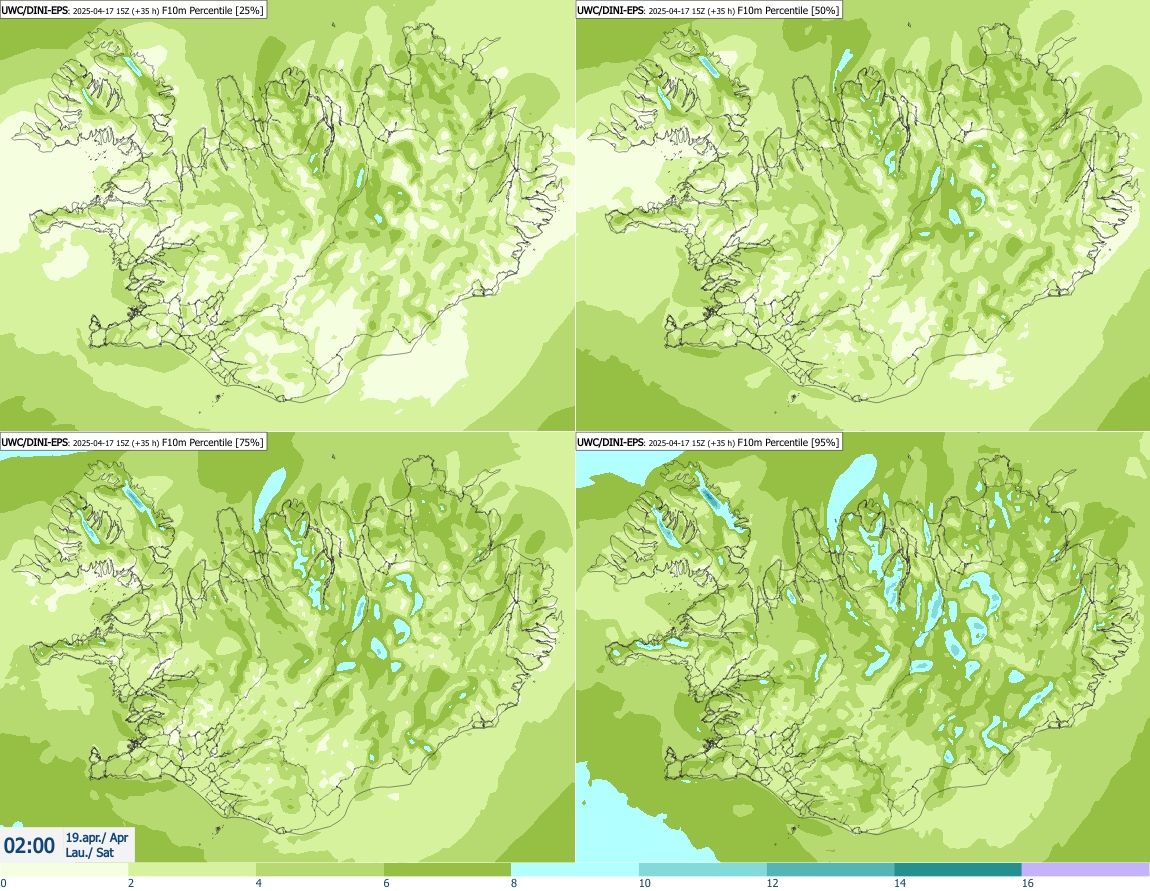This screenshot has height=891, width=1150.
Task: Click the legend value 8
Action: 514,883
